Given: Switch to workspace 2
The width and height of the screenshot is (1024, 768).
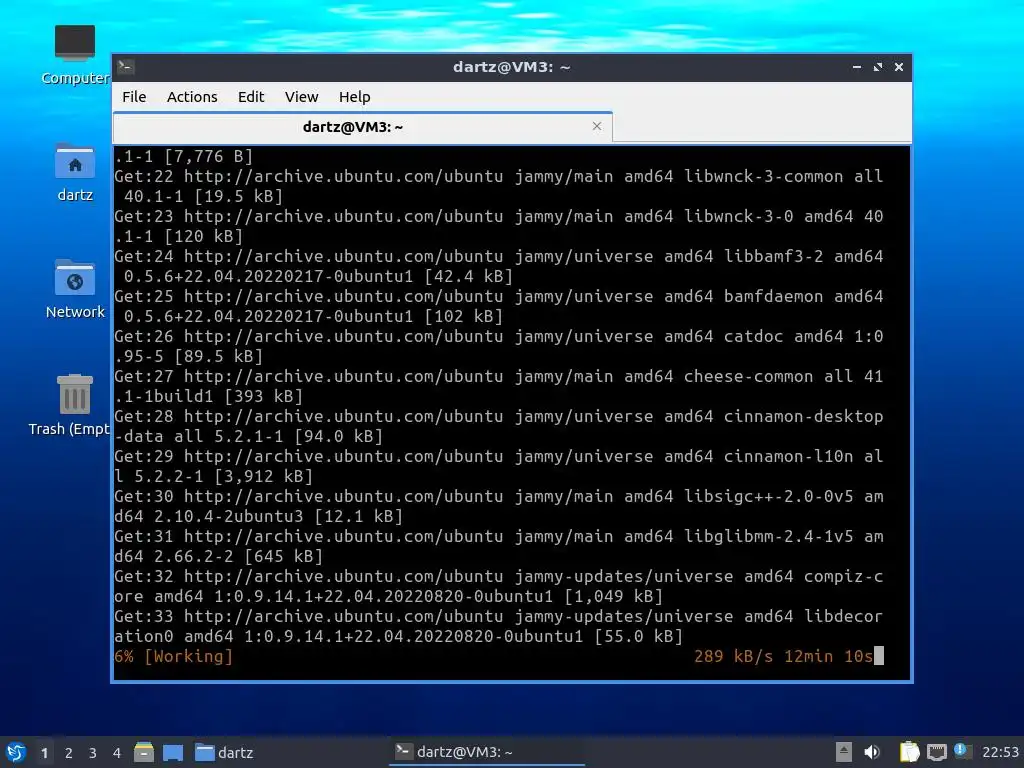Looking at the screenshot, I should coord(69,753).
